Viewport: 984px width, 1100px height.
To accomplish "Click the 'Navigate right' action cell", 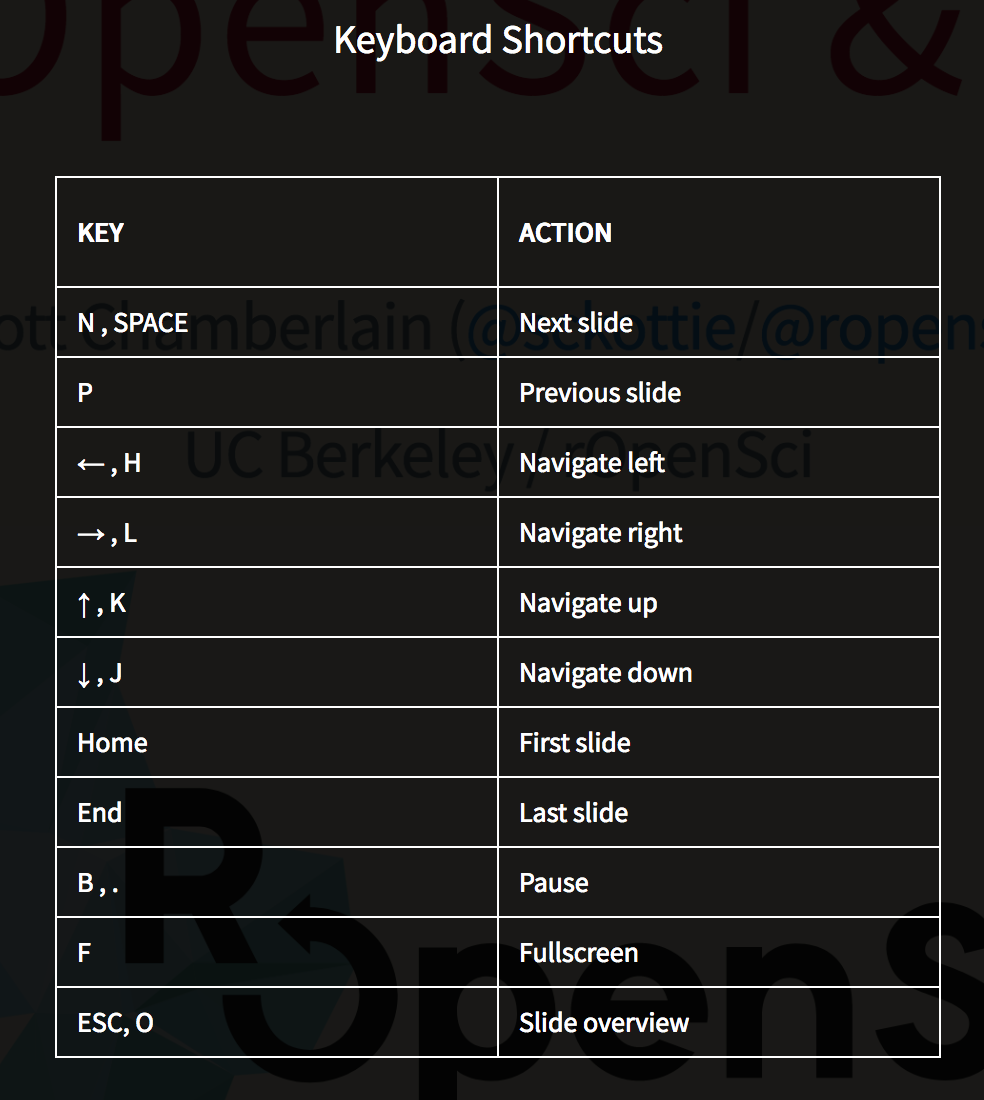I will point(719,532).
